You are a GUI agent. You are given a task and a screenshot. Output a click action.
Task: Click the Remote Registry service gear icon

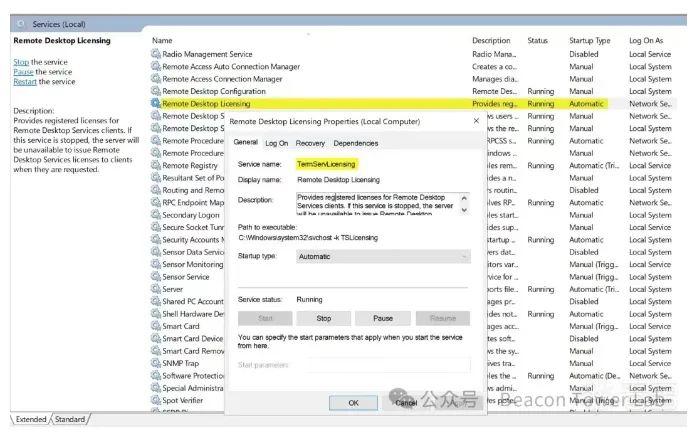[x=156, y=165]
